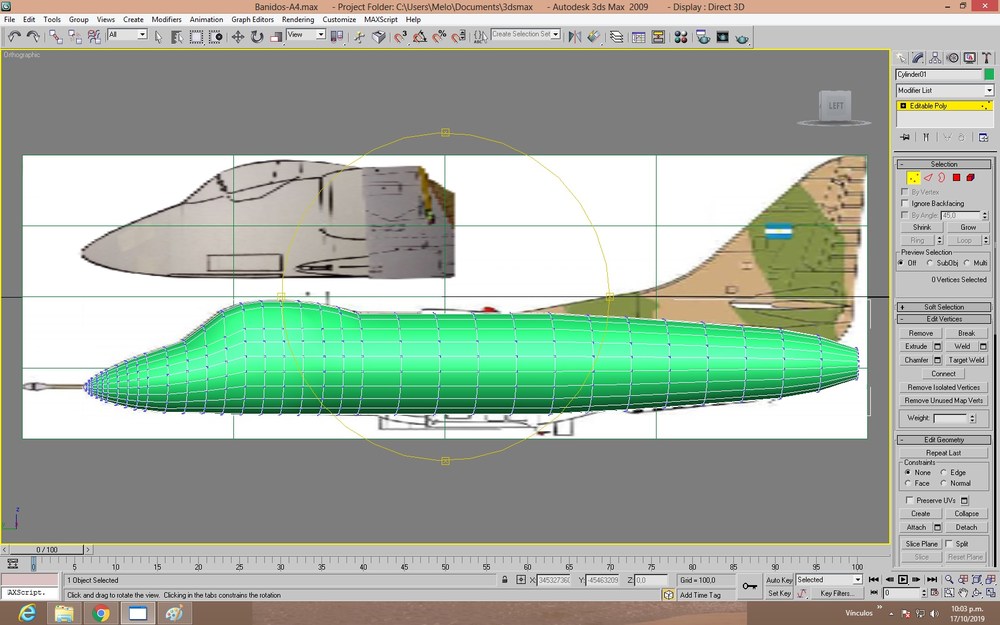This screenshot has width=1000, height=625.
Task: Open the Customize menu
Action: [339, 19]
